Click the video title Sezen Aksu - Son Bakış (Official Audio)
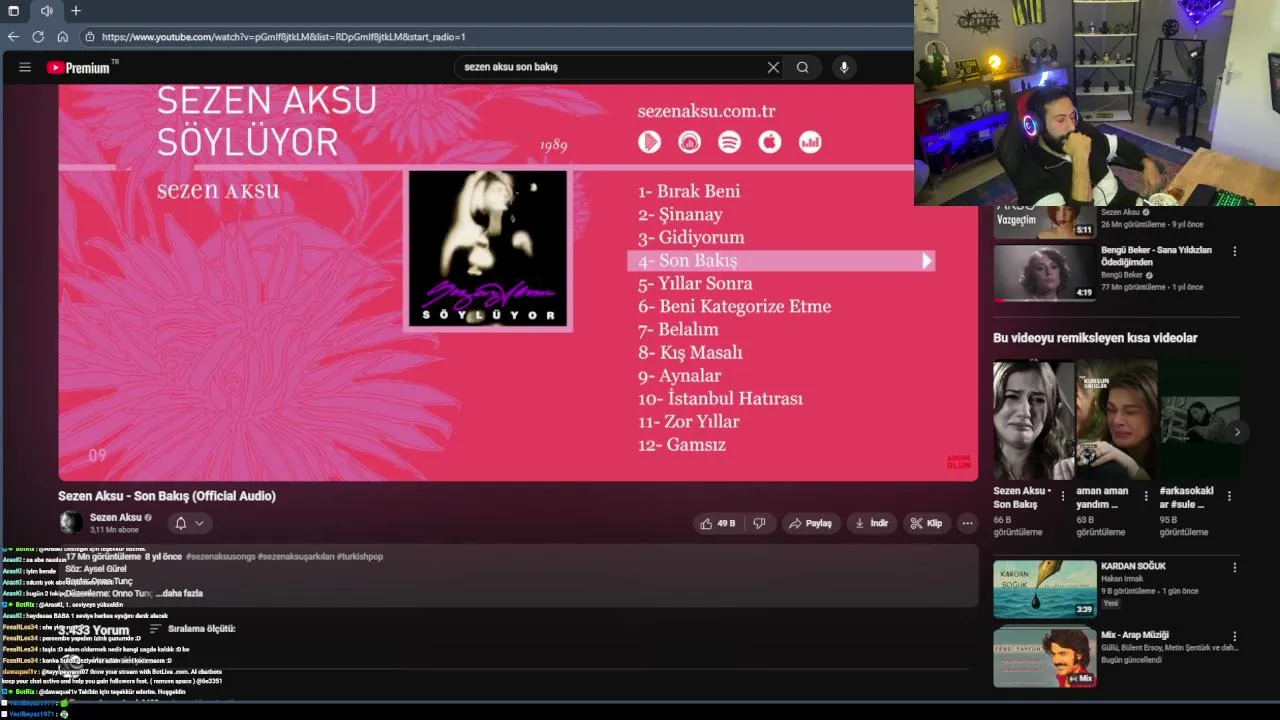 pos(167,496)
